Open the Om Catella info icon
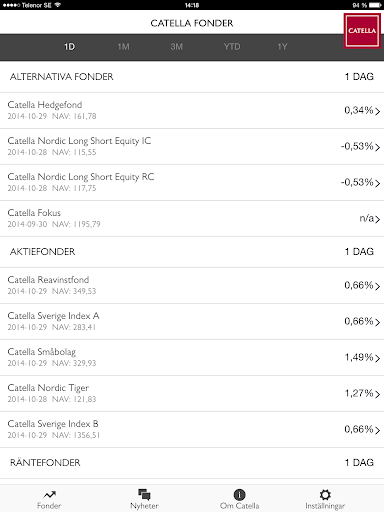Viewport: 384px width, 512px height. (x=239, y=494)
